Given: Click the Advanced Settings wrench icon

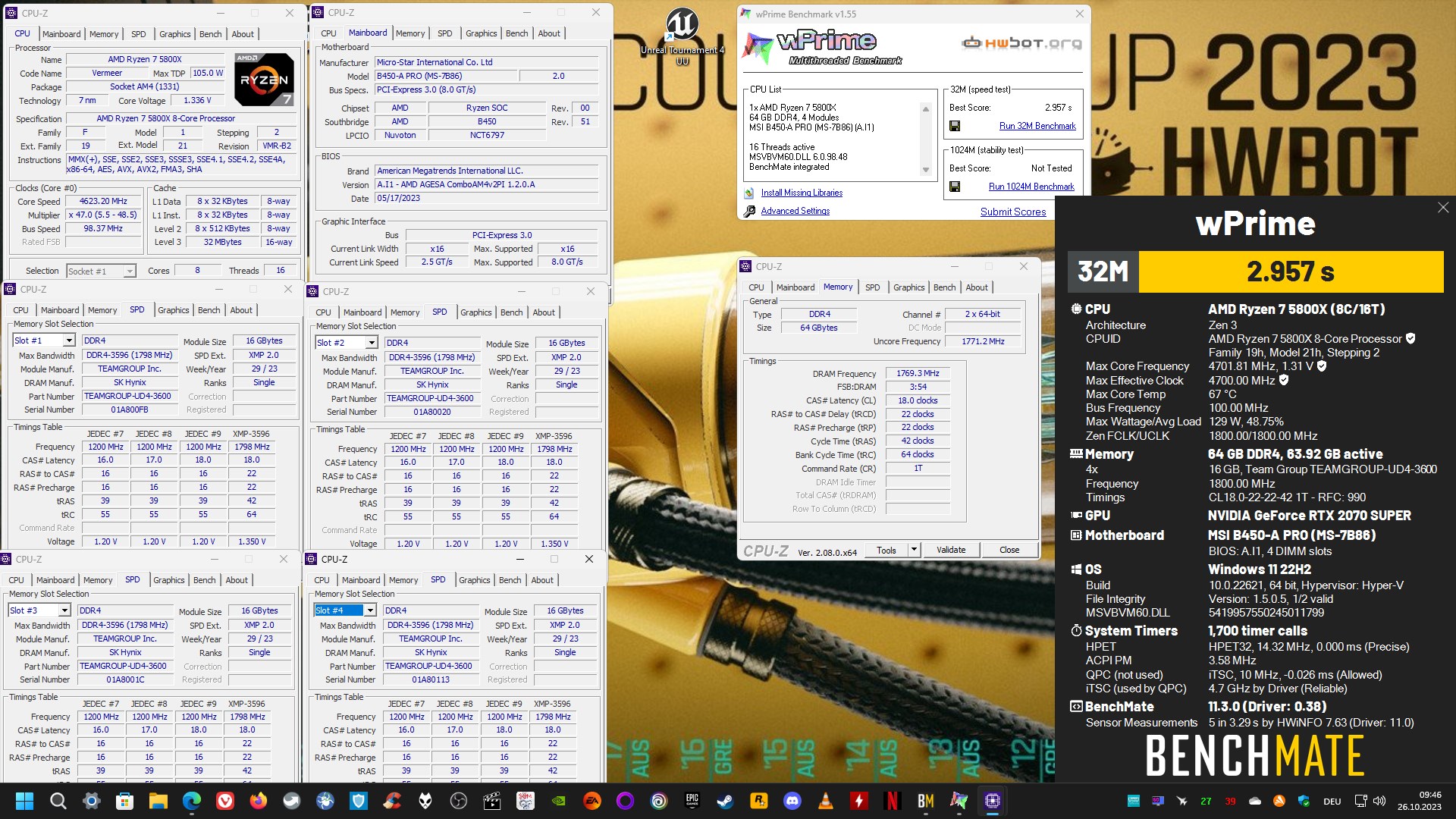Looking at the screenshot, I should (x=749, y=212).
